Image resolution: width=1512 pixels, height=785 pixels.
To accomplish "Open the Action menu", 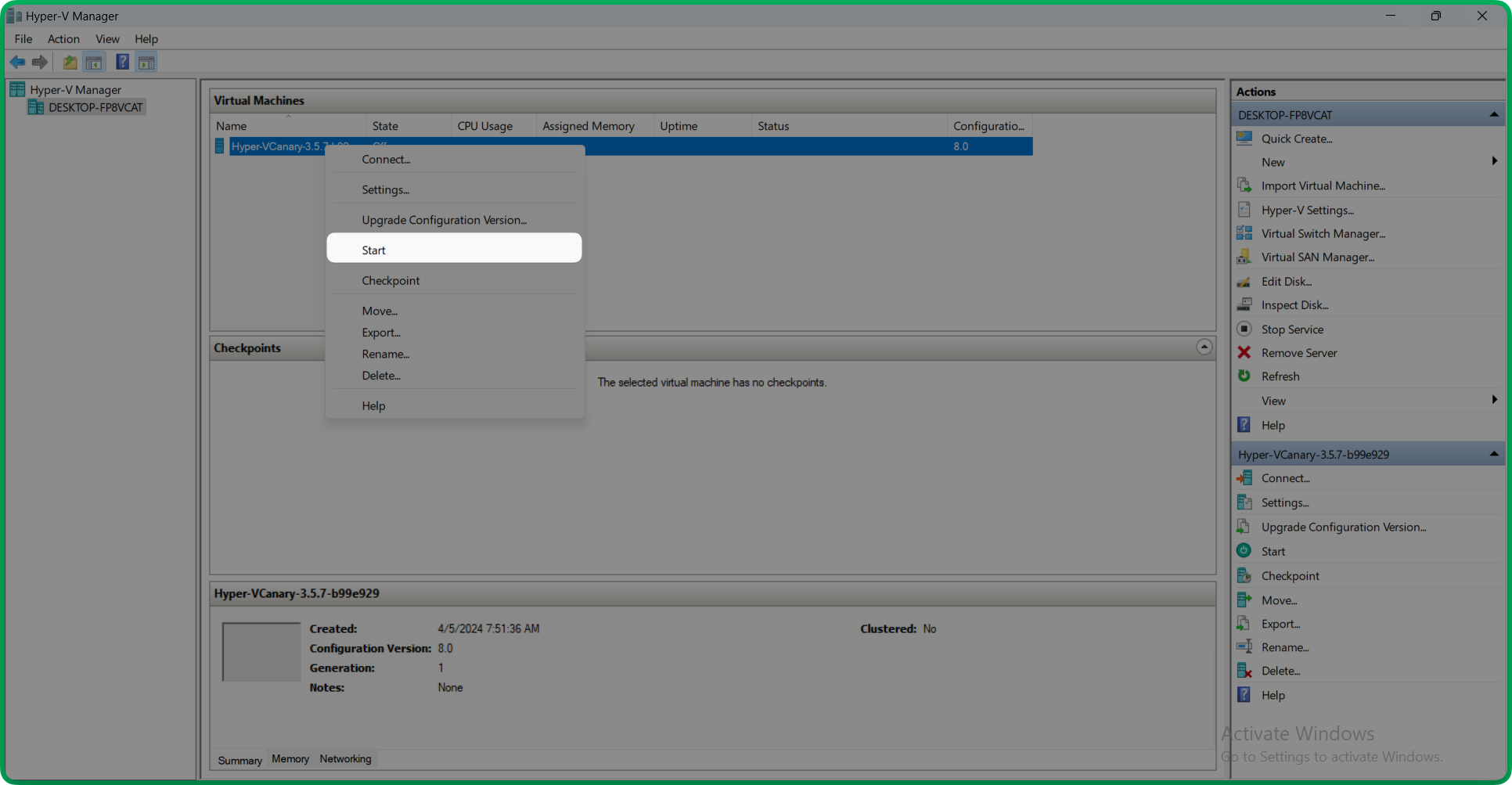I will 63,38.
